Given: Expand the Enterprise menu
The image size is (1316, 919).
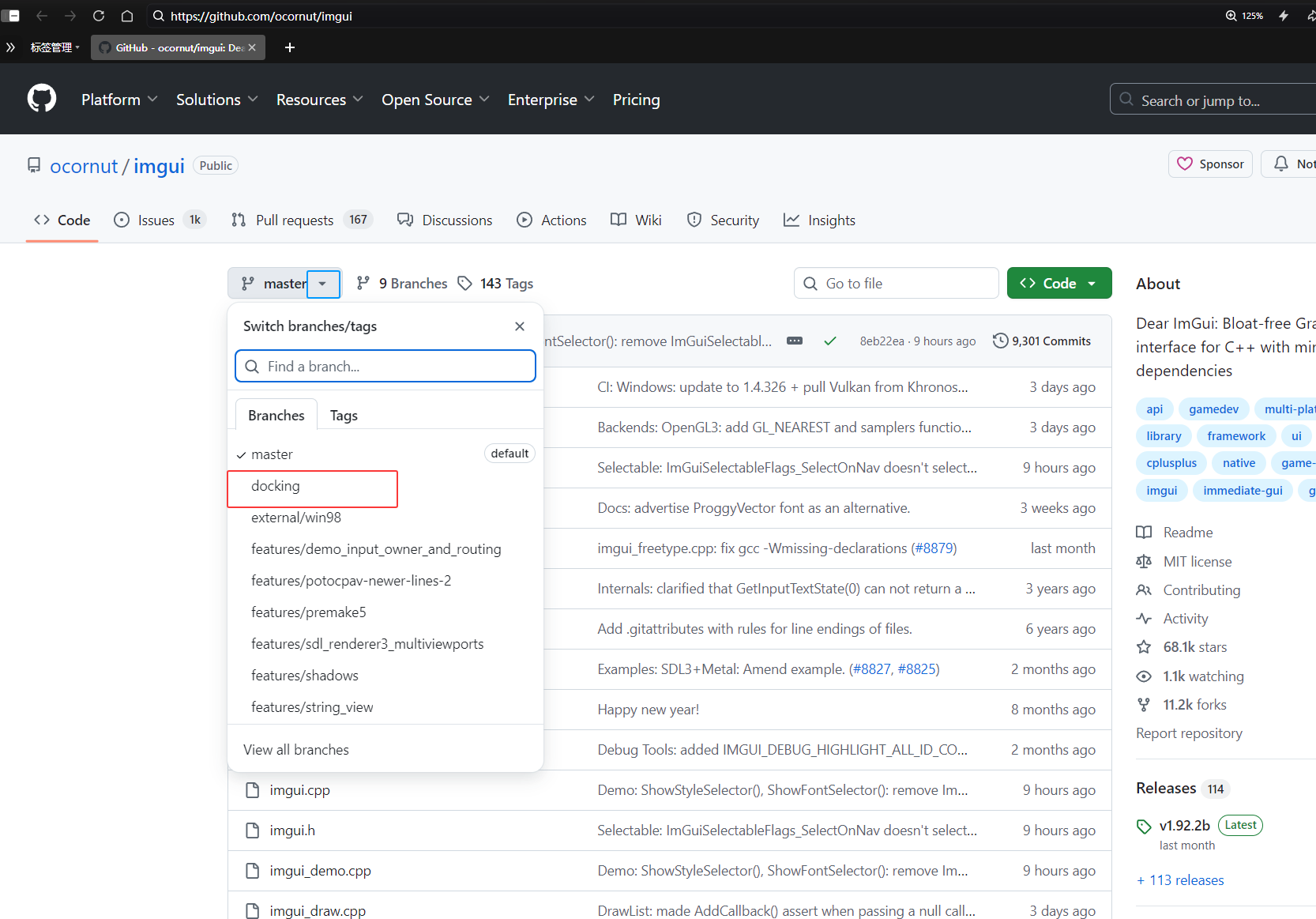Looking at the screenshot, I should point(551,100).
